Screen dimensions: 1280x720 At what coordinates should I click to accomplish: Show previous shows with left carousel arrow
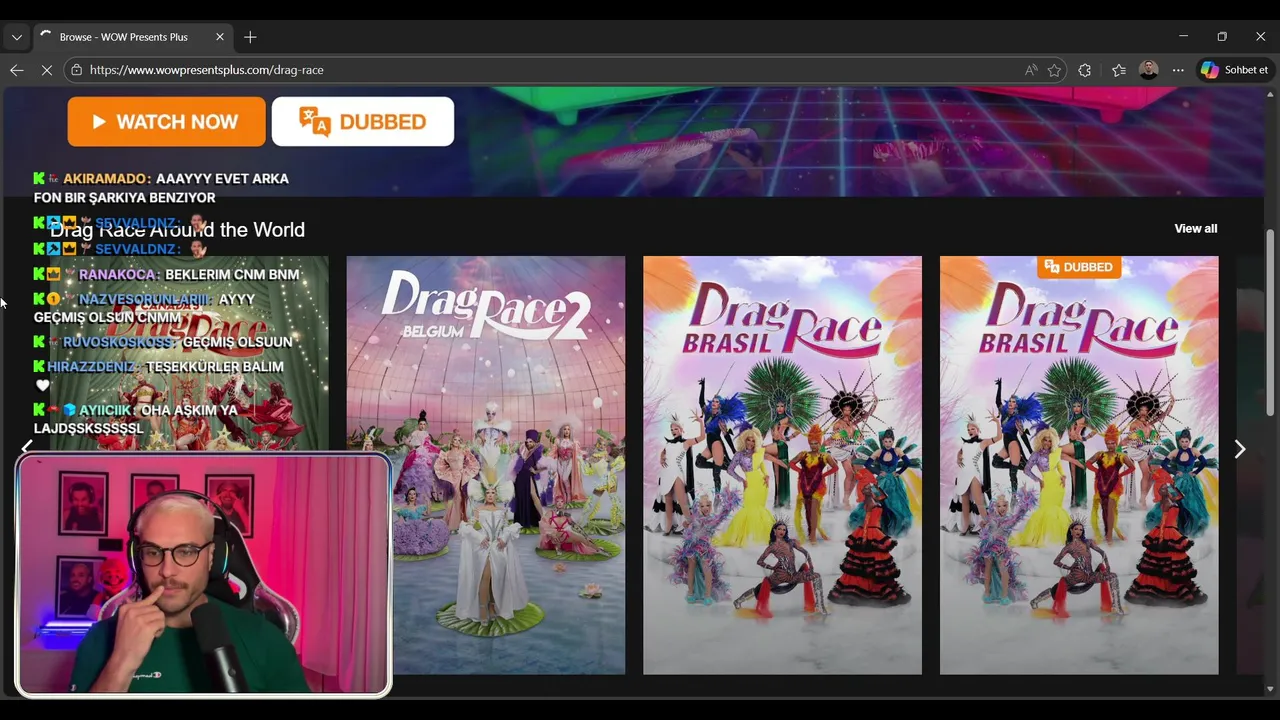pyautogui.click(x=27, y=447)
